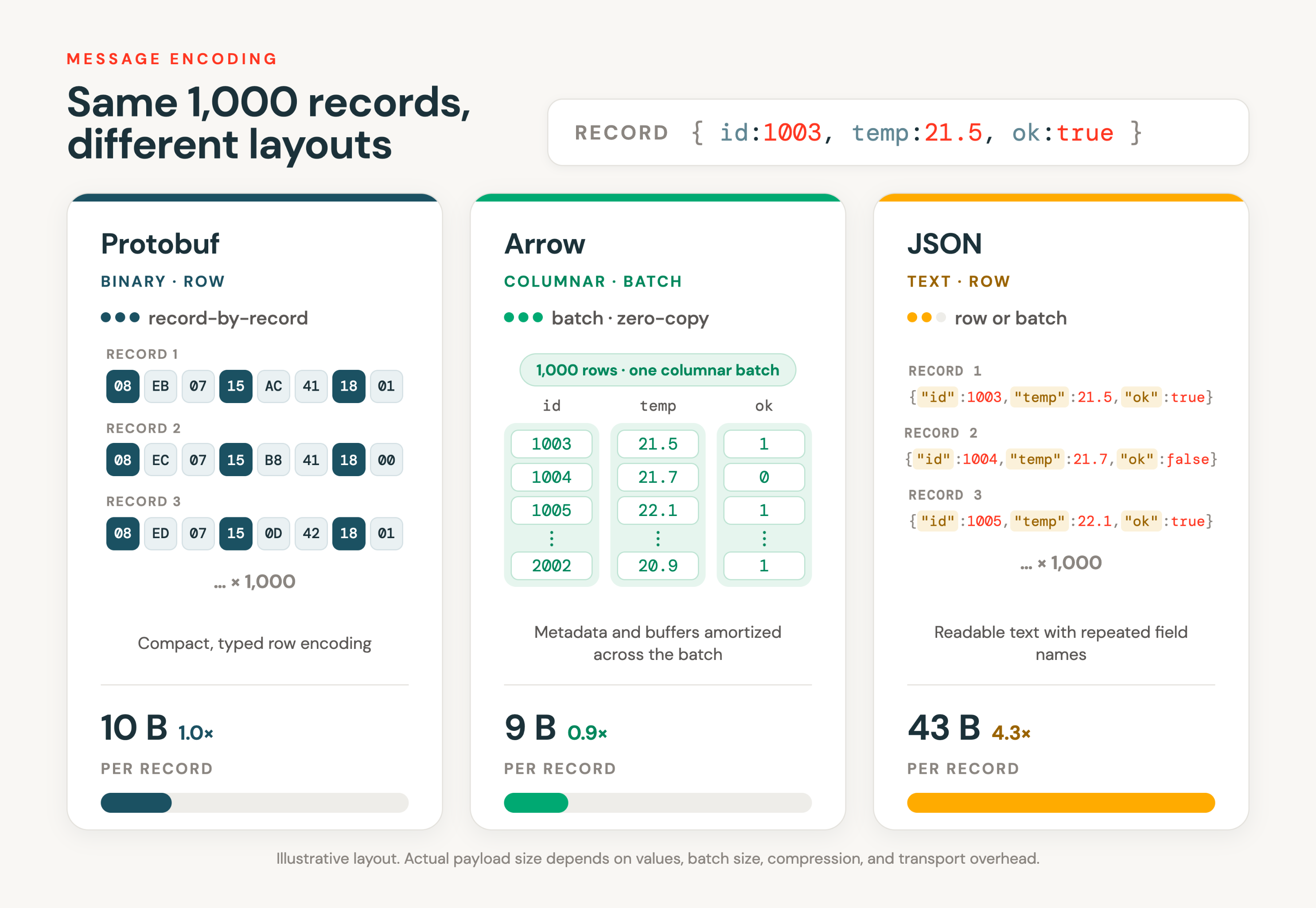Click 'Readable text with repeated field names' caption

[1060, 643]
